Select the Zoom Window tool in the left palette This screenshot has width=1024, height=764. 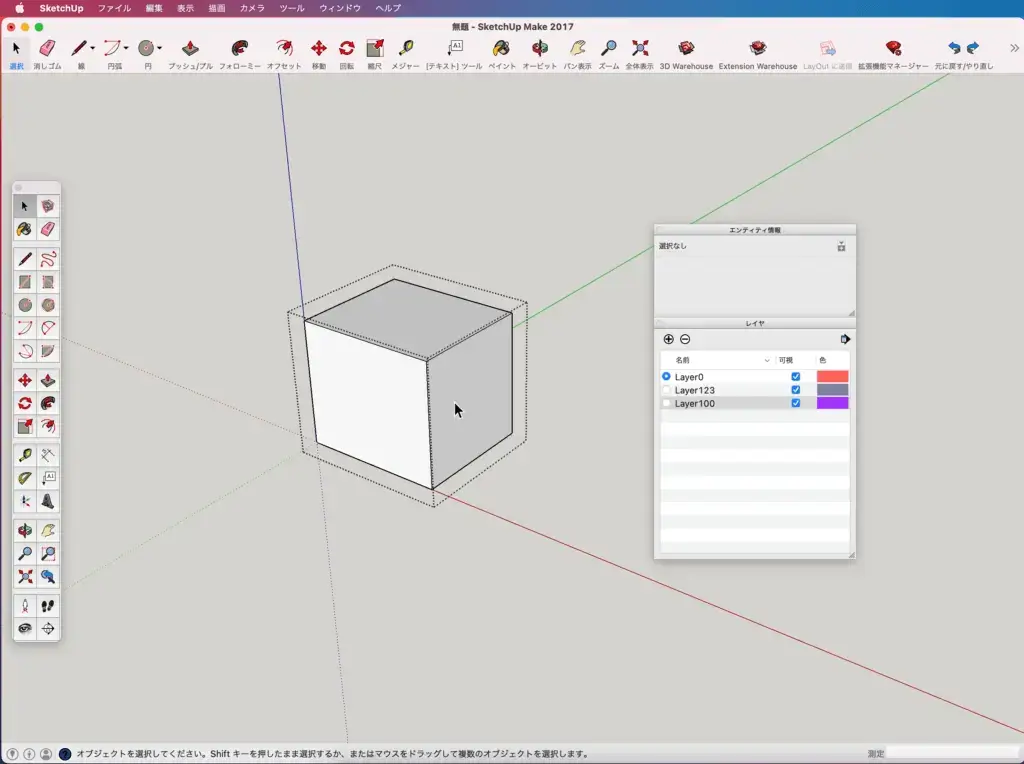click(x=48, y=554)
